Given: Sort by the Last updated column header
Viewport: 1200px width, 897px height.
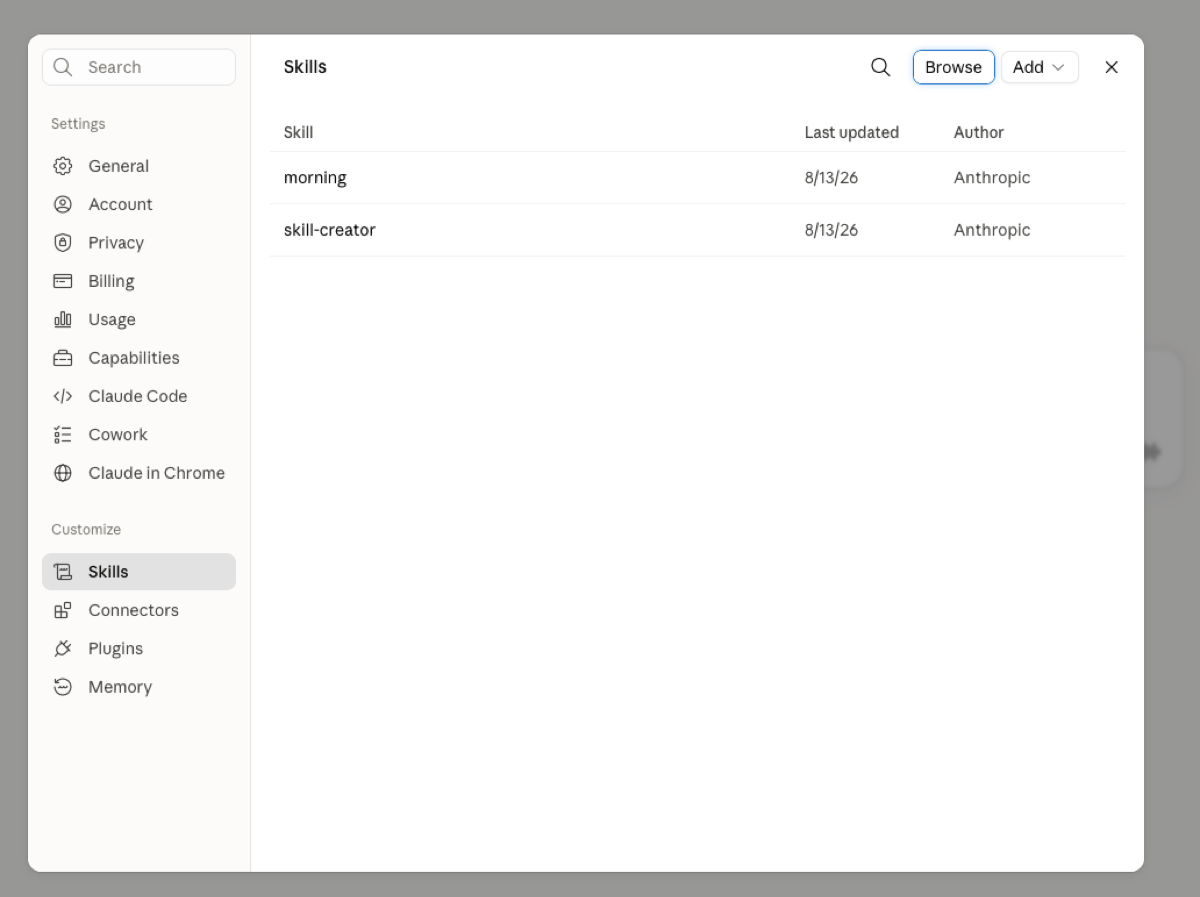Looking at the screenshot, I should [x=851, y=132].
